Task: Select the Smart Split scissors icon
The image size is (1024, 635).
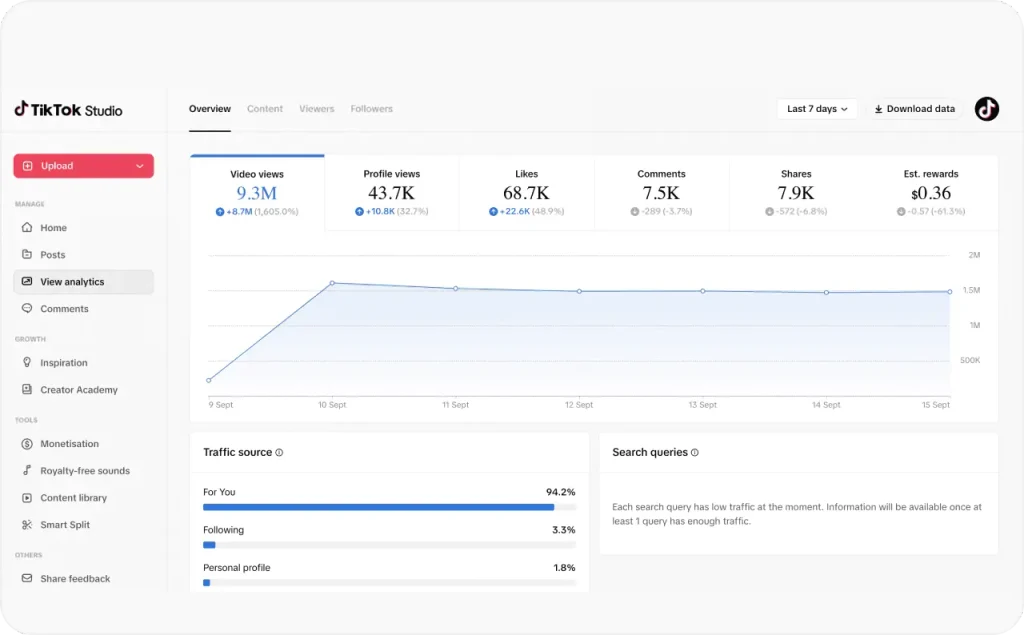Action: 27,525
